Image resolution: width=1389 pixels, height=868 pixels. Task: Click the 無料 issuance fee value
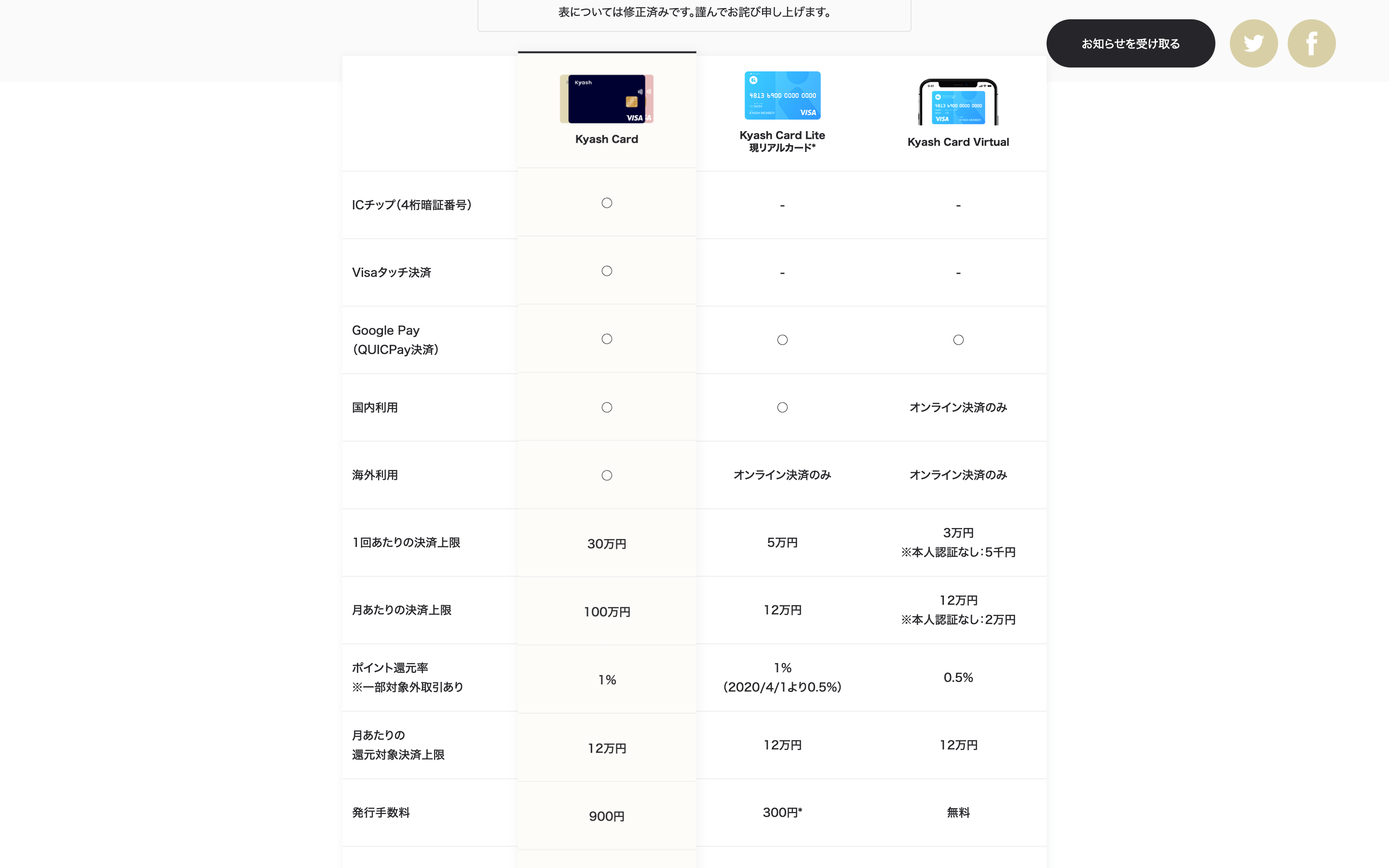pos(958,813)
